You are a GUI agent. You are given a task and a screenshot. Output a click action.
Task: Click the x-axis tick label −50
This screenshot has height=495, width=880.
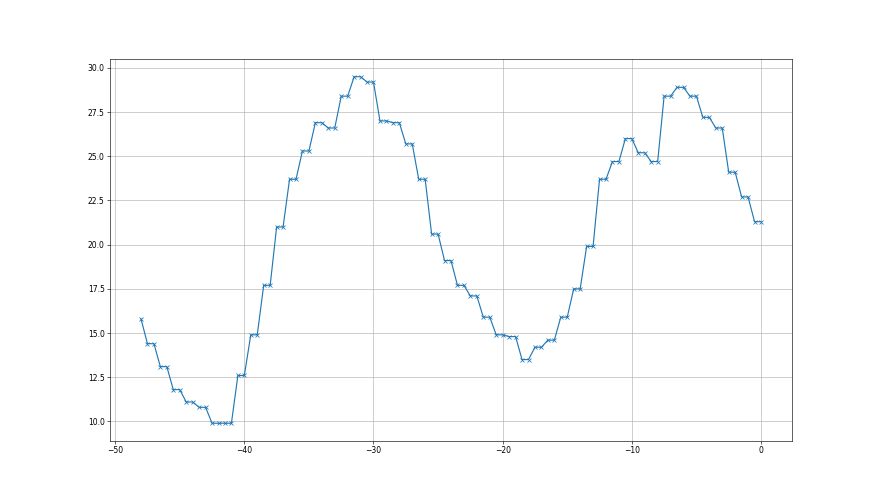click(114, 450)
